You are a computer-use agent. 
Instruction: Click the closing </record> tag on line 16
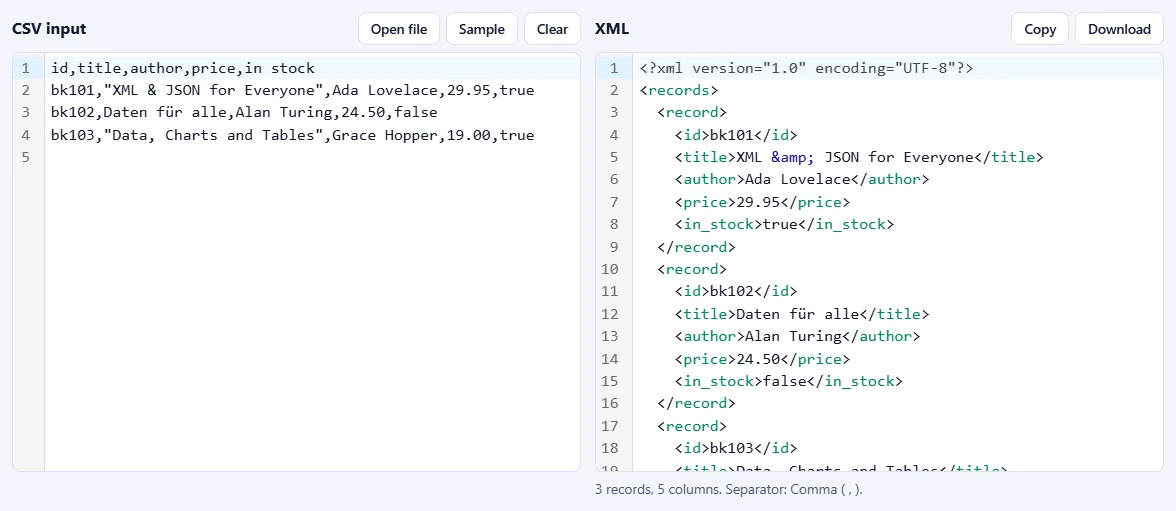click(x=696, y=404)
